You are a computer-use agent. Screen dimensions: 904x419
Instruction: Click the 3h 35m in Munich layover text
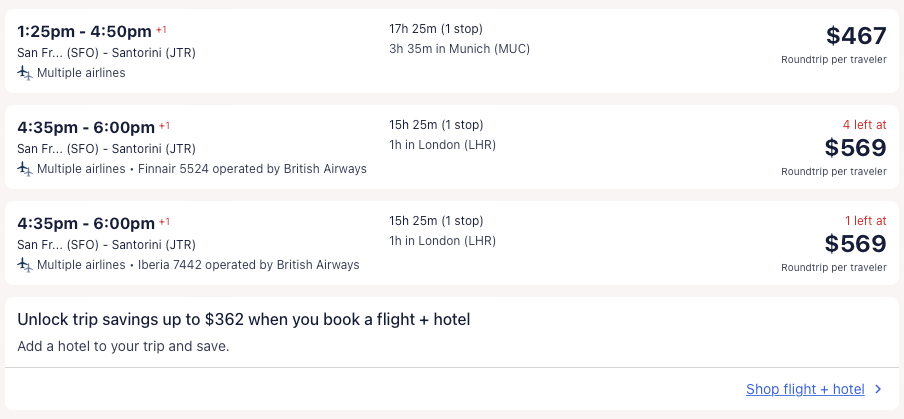pyautogui.click(x=459, y=49)
